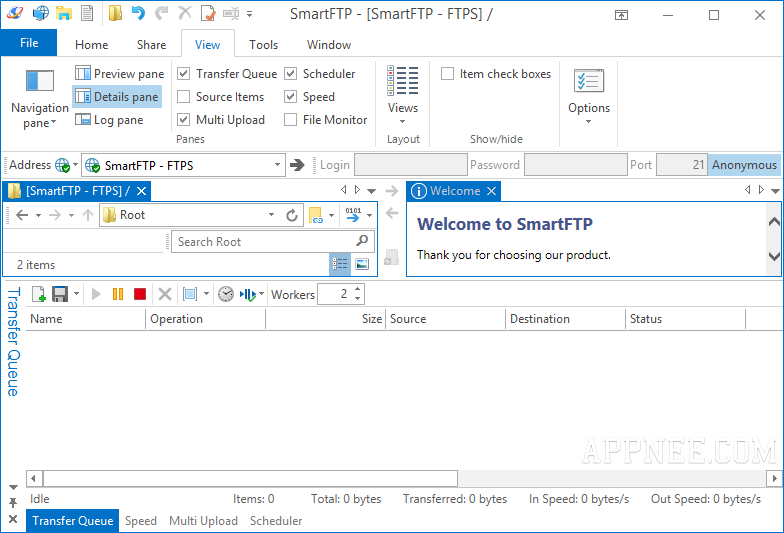The height and width of the screenshot is (533, 784).
Task: Increase the Workers count
Action: (x=358, y=289)
